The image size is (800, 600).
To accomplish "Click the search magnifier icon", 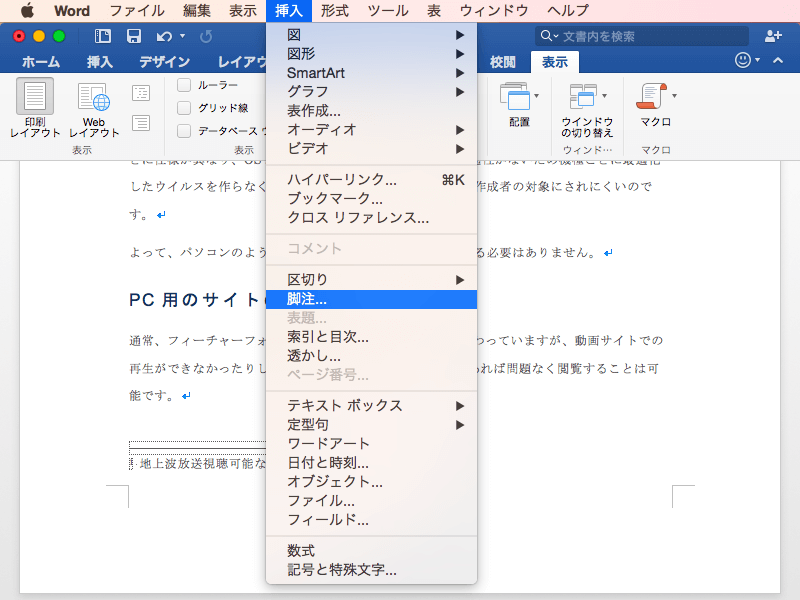I will 546,36.
